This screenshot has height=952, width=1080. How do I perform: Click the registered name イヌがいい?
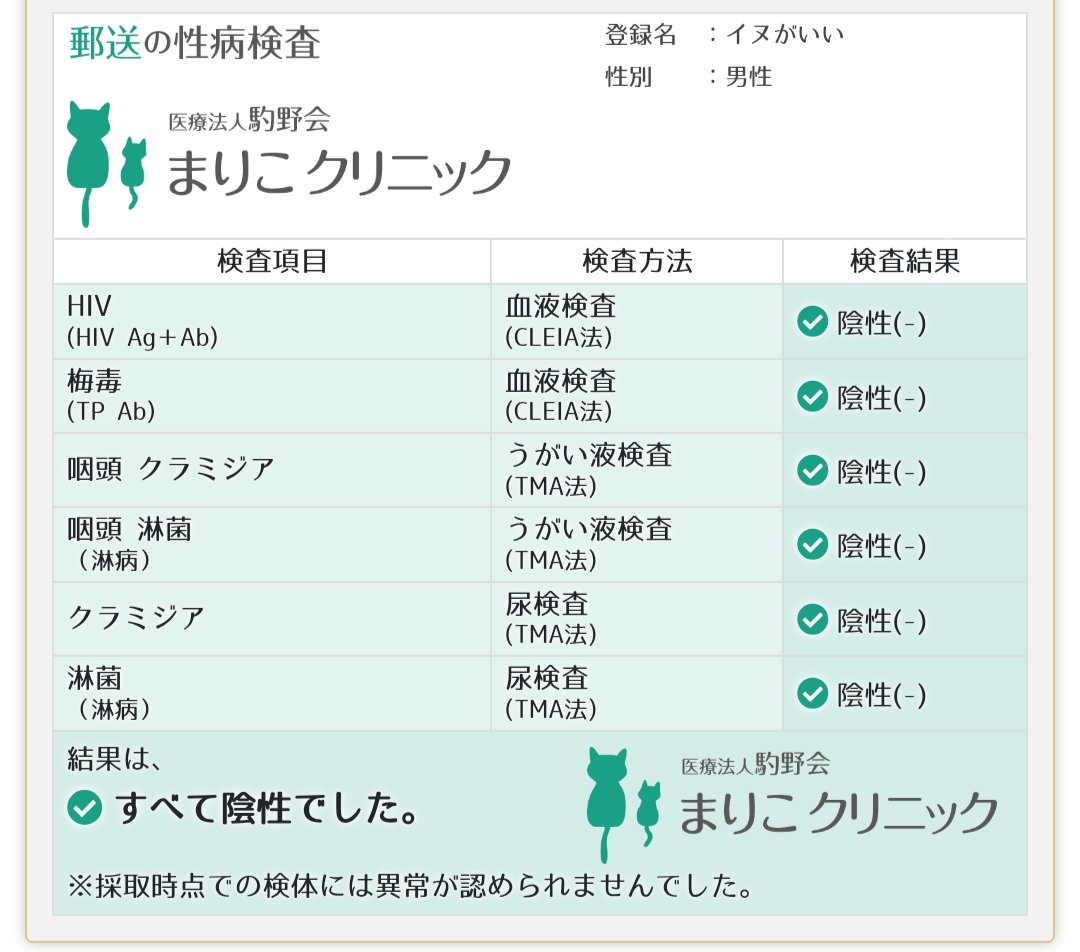tap(785, 34)
